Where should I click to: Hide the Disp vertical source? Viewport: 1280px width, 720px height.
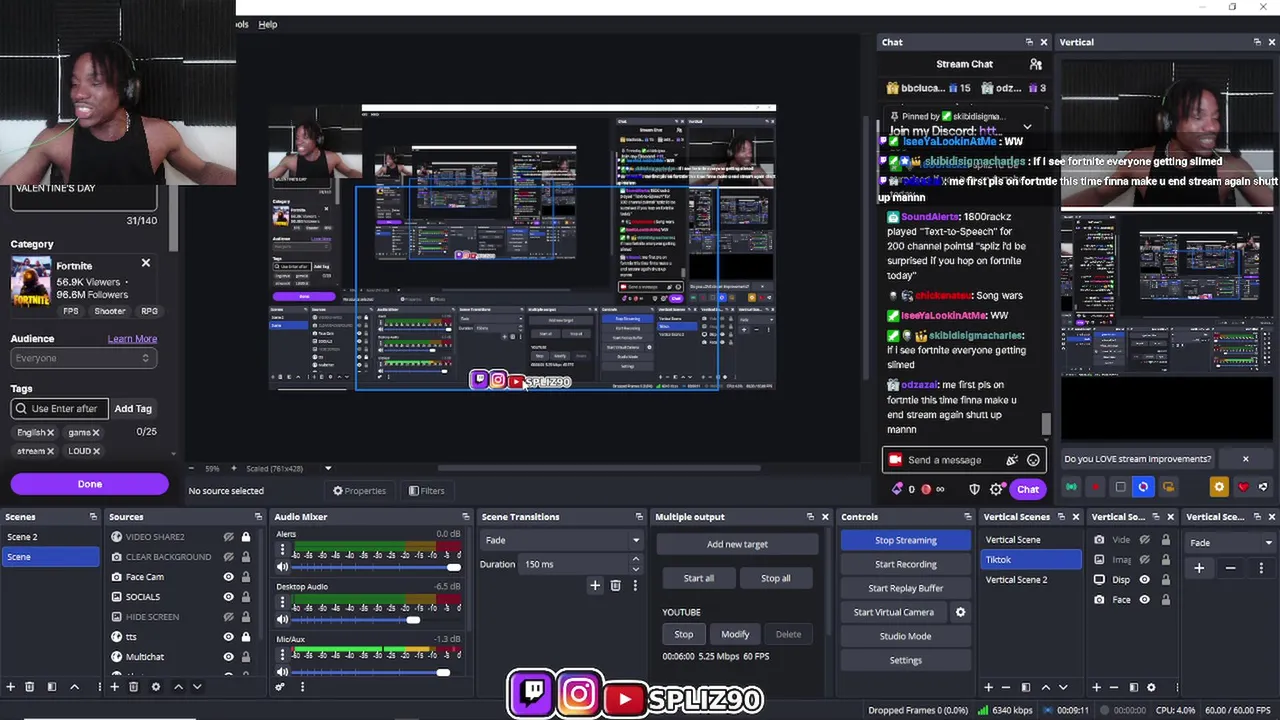pos(1145,580)
